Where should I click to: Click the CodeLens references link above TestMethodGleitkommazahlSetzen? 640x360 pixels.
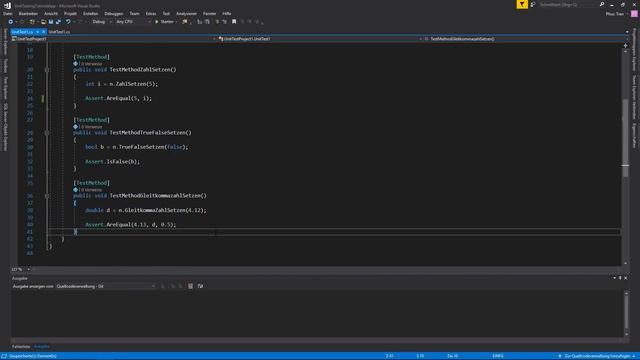coord(91,190)
